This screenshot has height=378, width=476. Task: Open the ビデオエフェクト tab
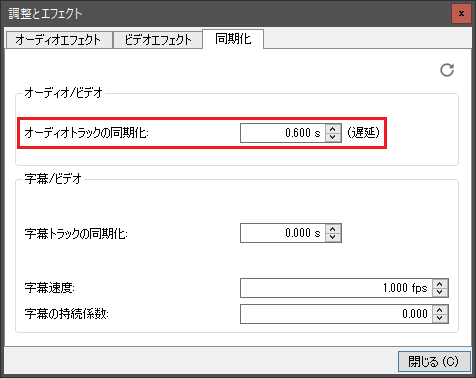158,40
